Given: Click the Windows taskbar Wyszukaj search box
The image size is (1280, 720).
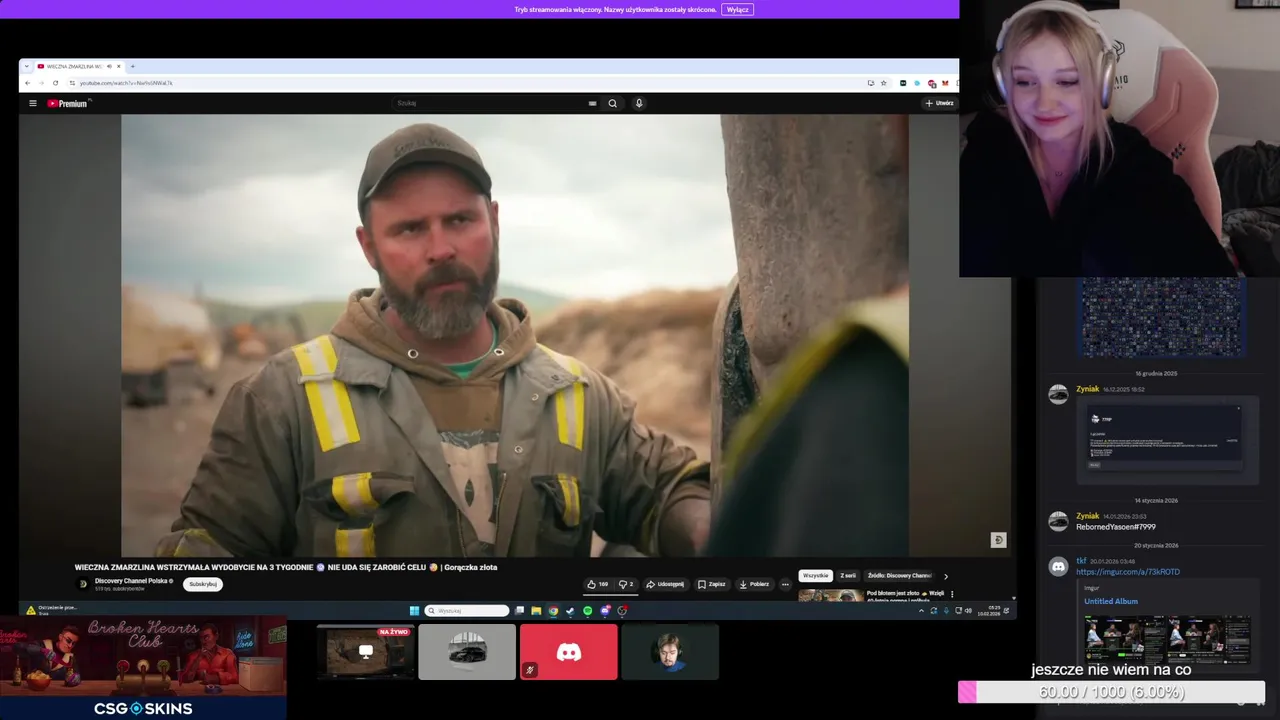Looking at the screenshot, I should 467,611.
